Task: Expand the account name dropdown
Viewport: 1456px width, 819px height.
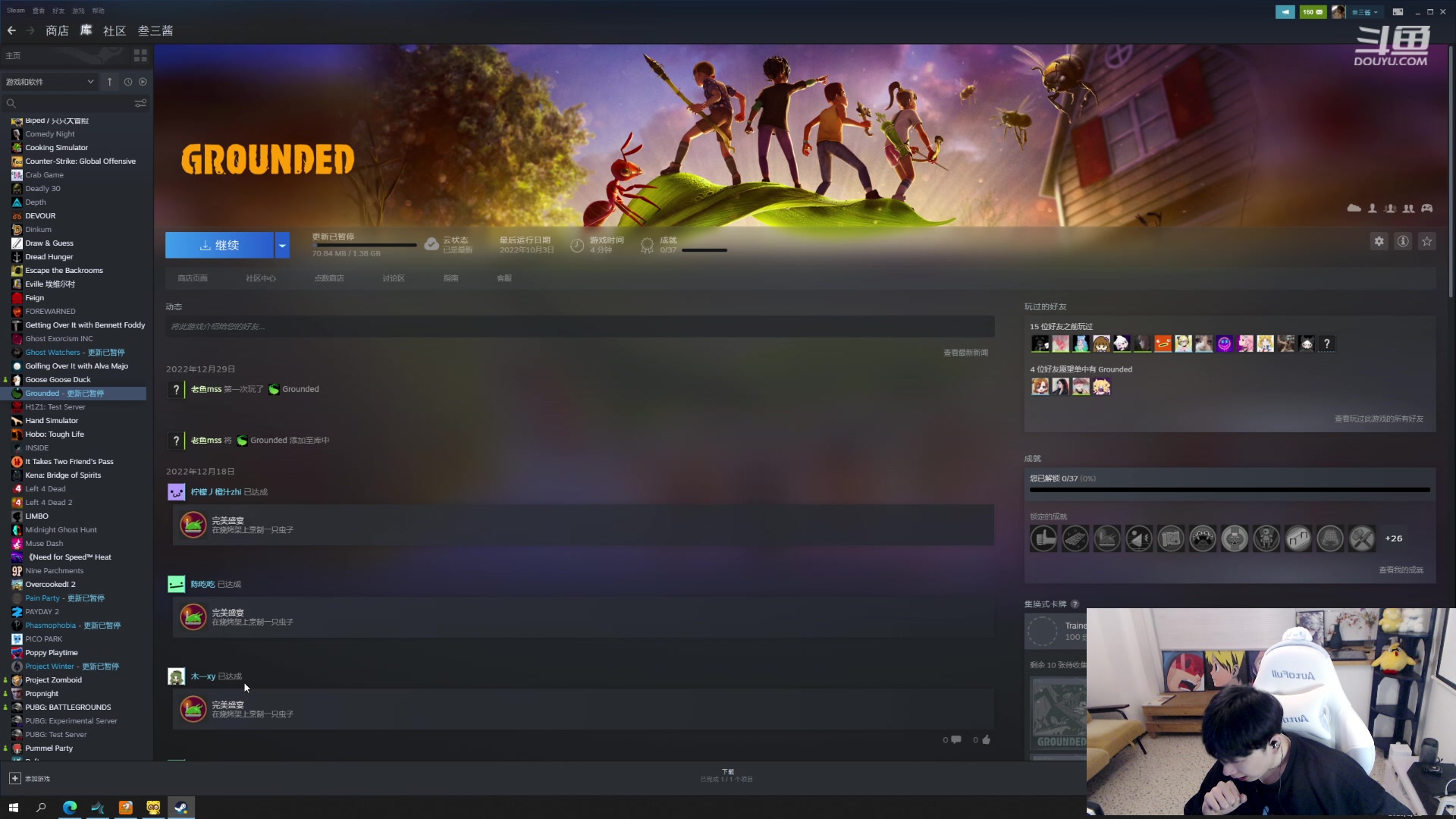Action: pyautogui.click(x=1365, y=11)
